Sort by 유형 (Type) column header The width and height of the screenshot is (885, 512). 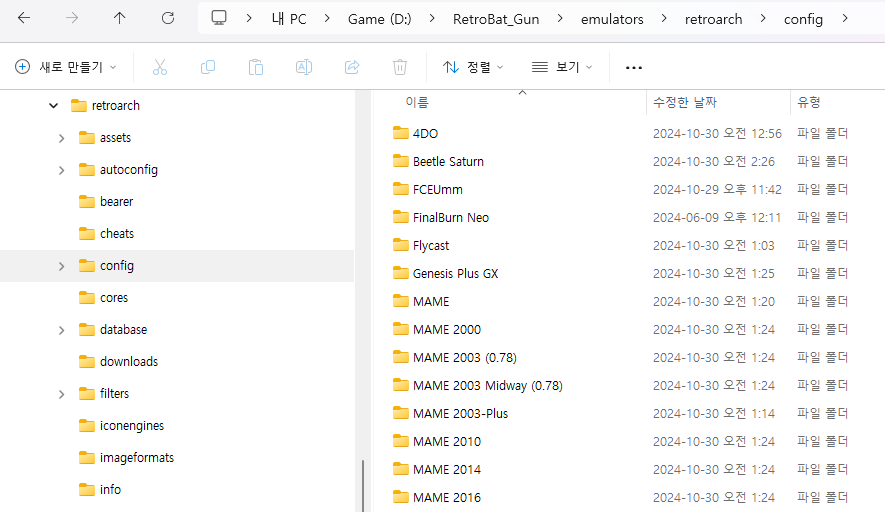click(808, 102)
